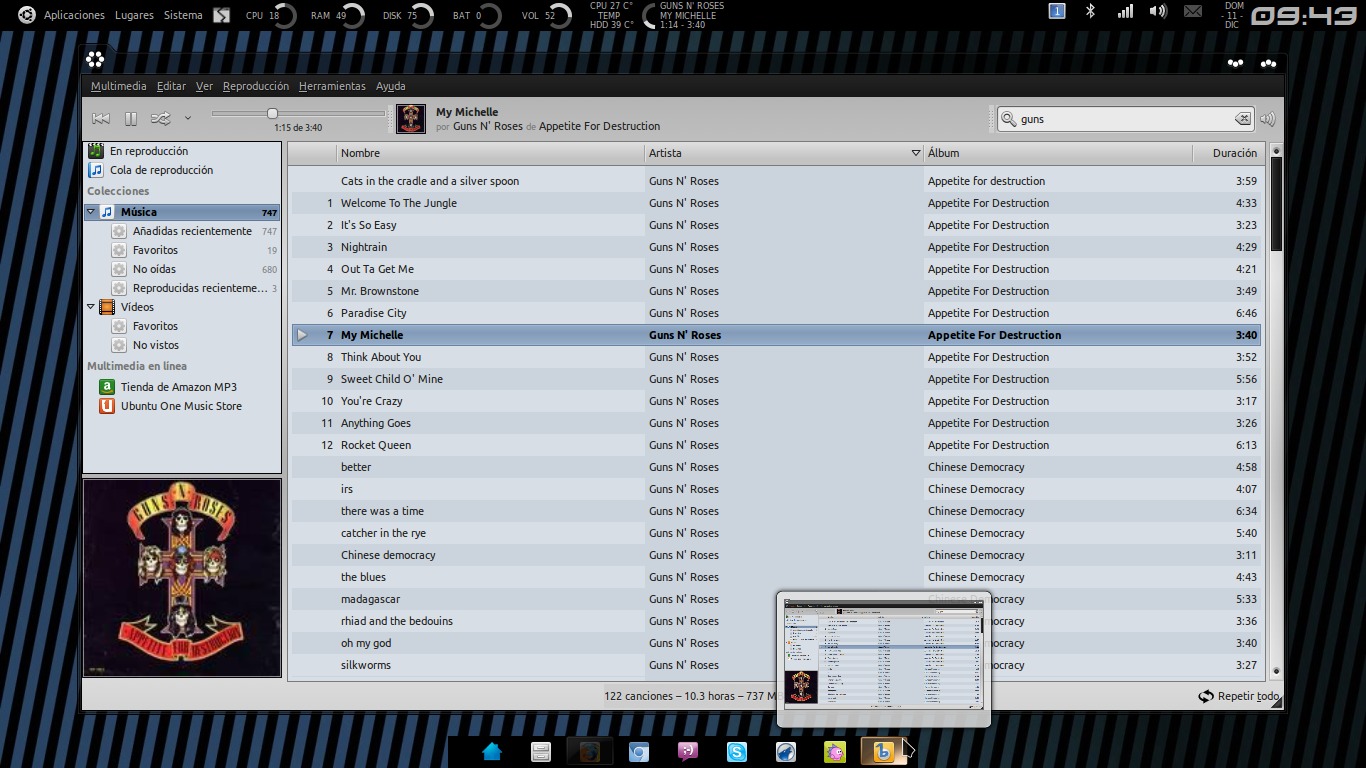Click the Banshee window preview thumbnail
This screenshot has height=768, width=1366.
click(884, 653)
